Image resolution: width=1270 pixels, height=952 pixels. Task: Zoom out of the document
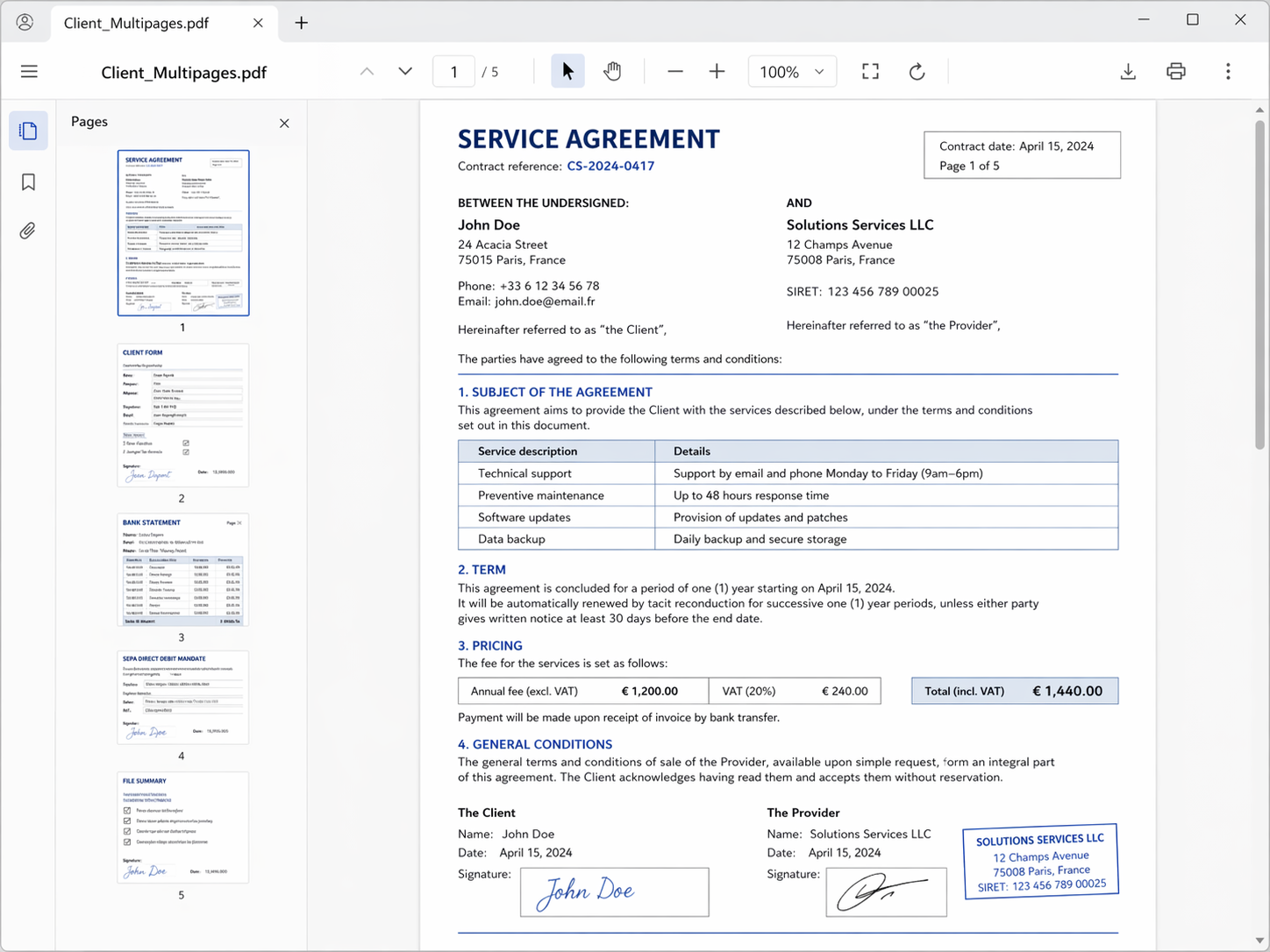(x=674, y=71)
